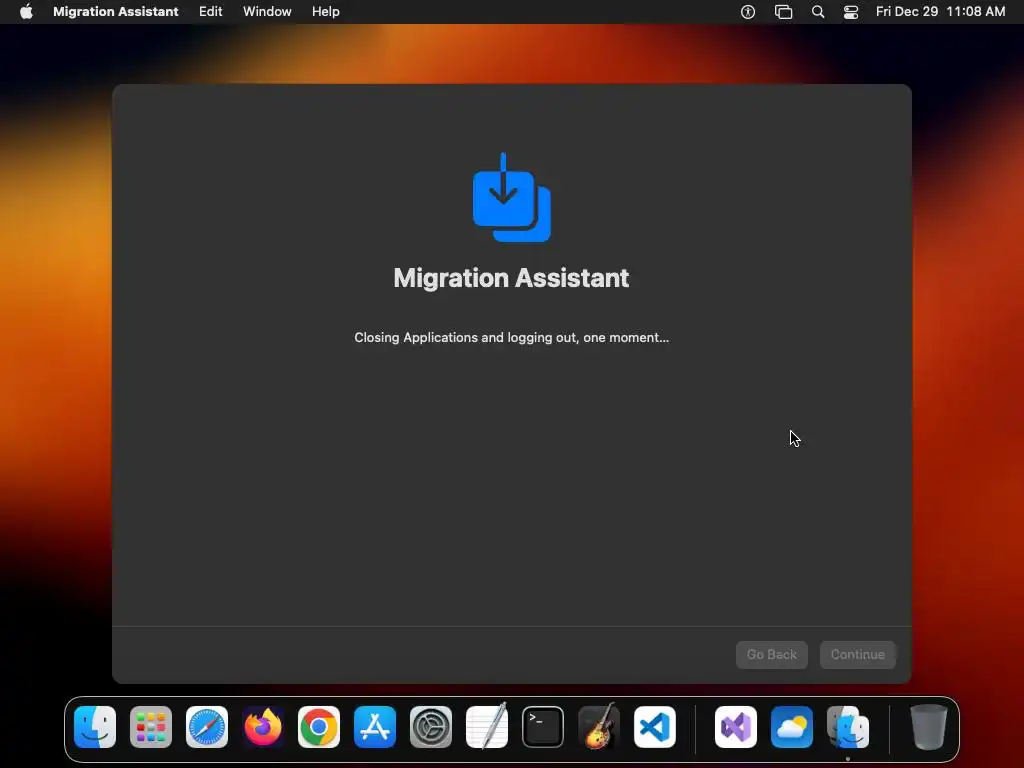Open Visual Studio purple icon in Dock
Image resolution: width=1024 pixels, height=768 pixels.
coord(736,727)
